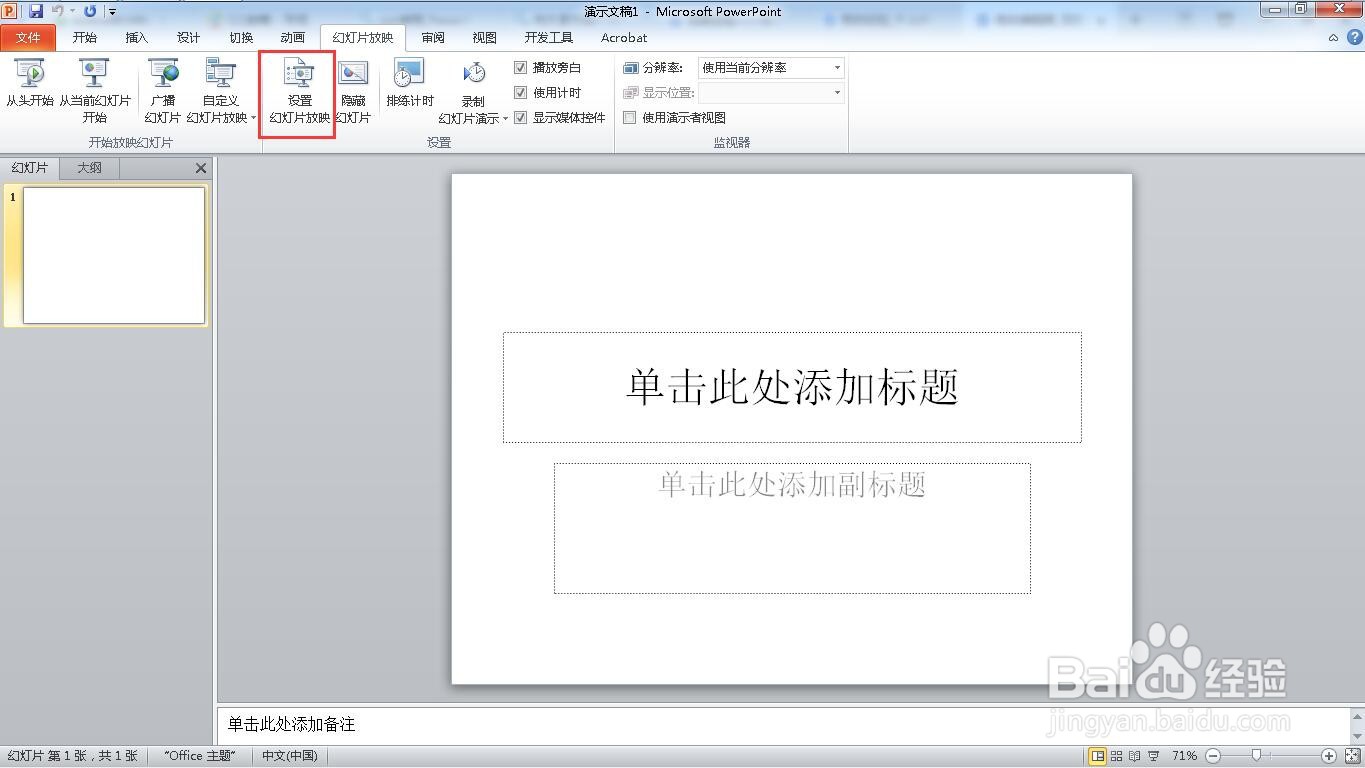Start slideshow from current slide (从当前幻灯片开始)

(x=95, y=90)
